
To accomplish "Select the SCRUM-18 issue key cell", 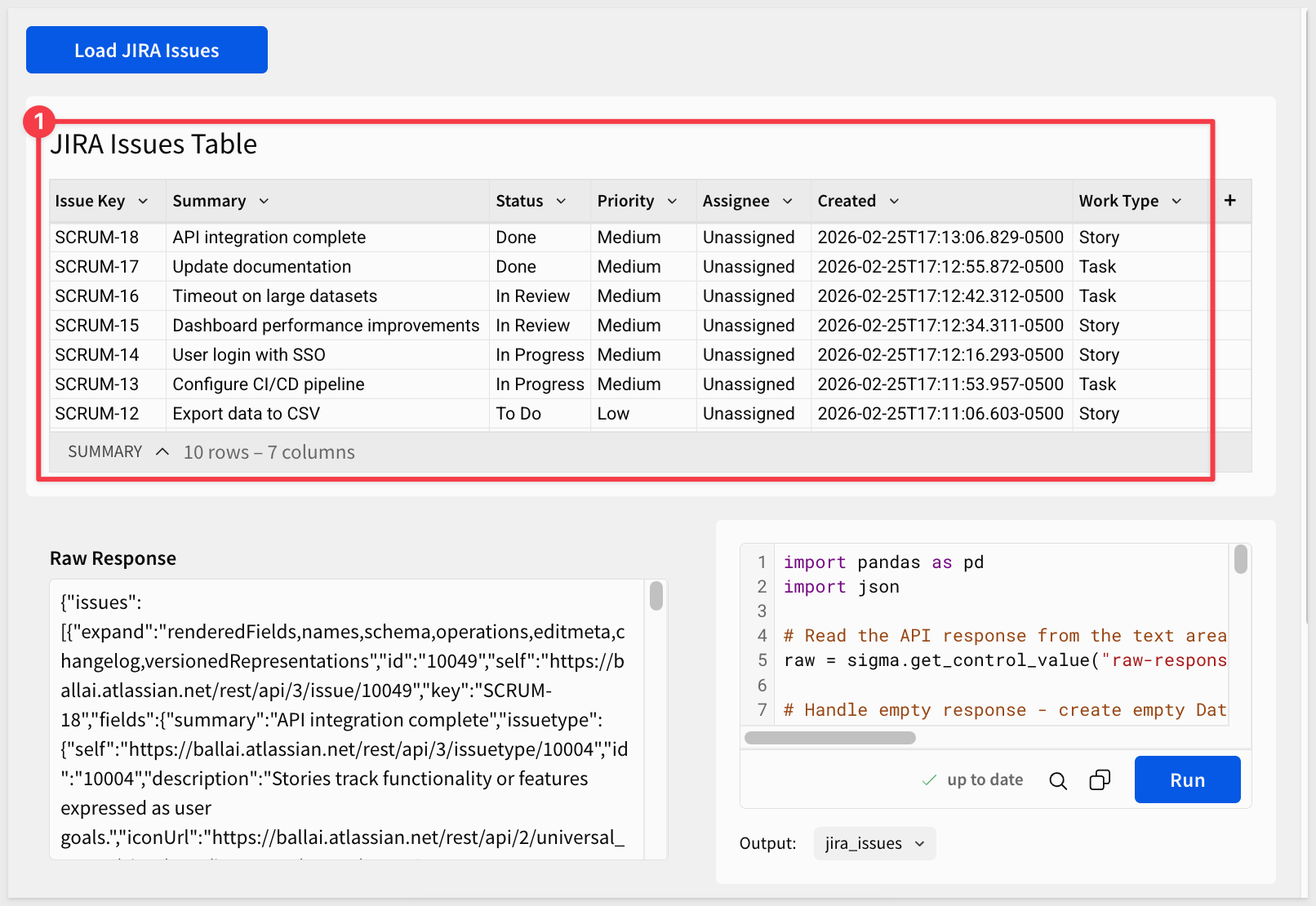I will click(x=97, y=238).
